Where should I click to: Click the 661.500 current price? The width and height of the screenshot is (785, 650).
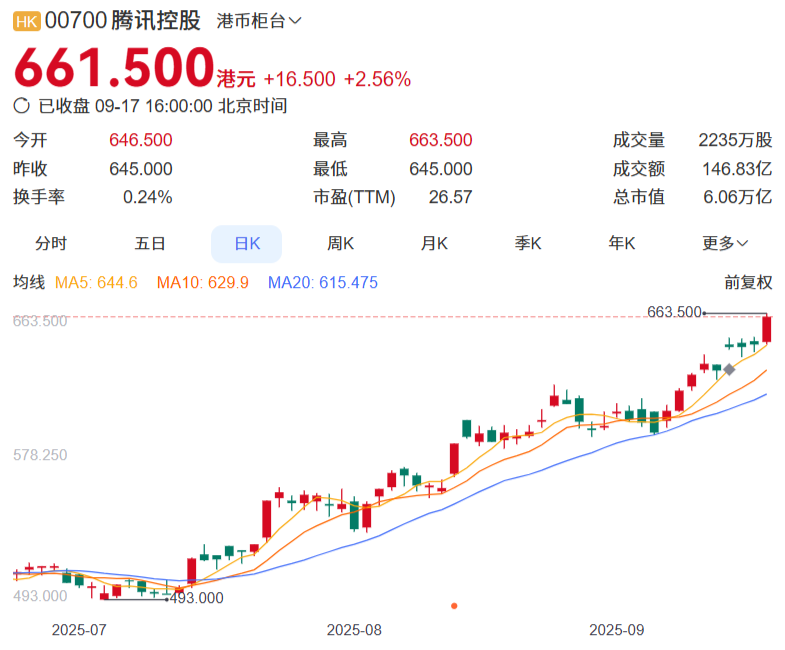[x=114, y=67]
